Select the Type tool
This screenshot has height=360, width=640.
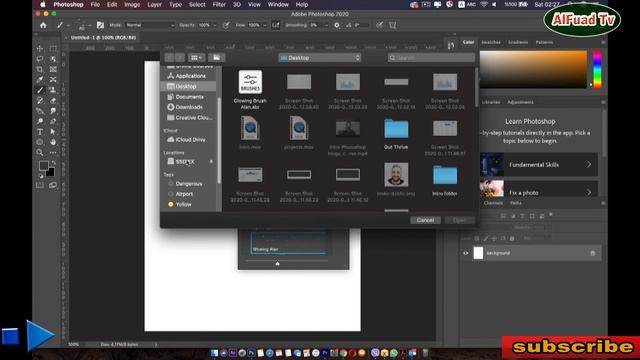(40, 132)
